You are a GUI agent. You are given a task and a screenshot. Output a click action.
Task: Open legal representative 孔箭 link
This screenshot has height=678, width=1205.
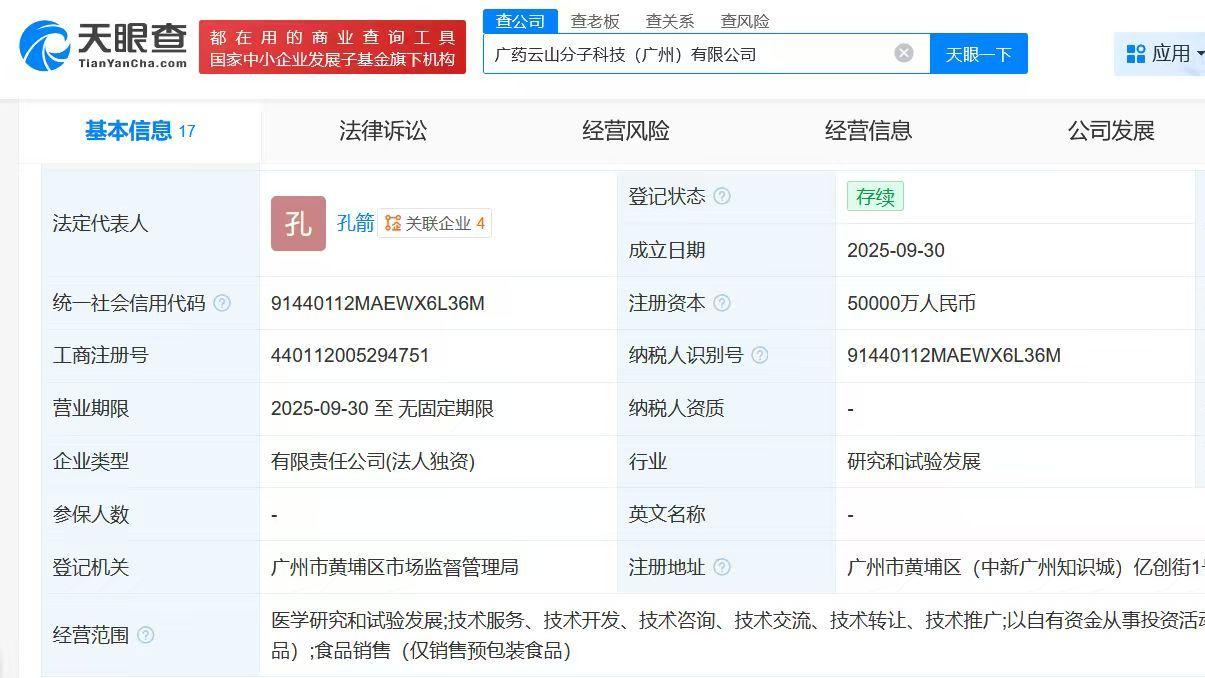pos(355,223)
